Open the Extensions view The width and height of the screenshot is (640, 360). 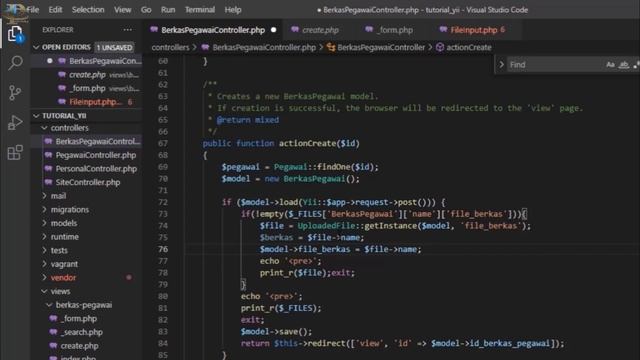click(15, 153)
